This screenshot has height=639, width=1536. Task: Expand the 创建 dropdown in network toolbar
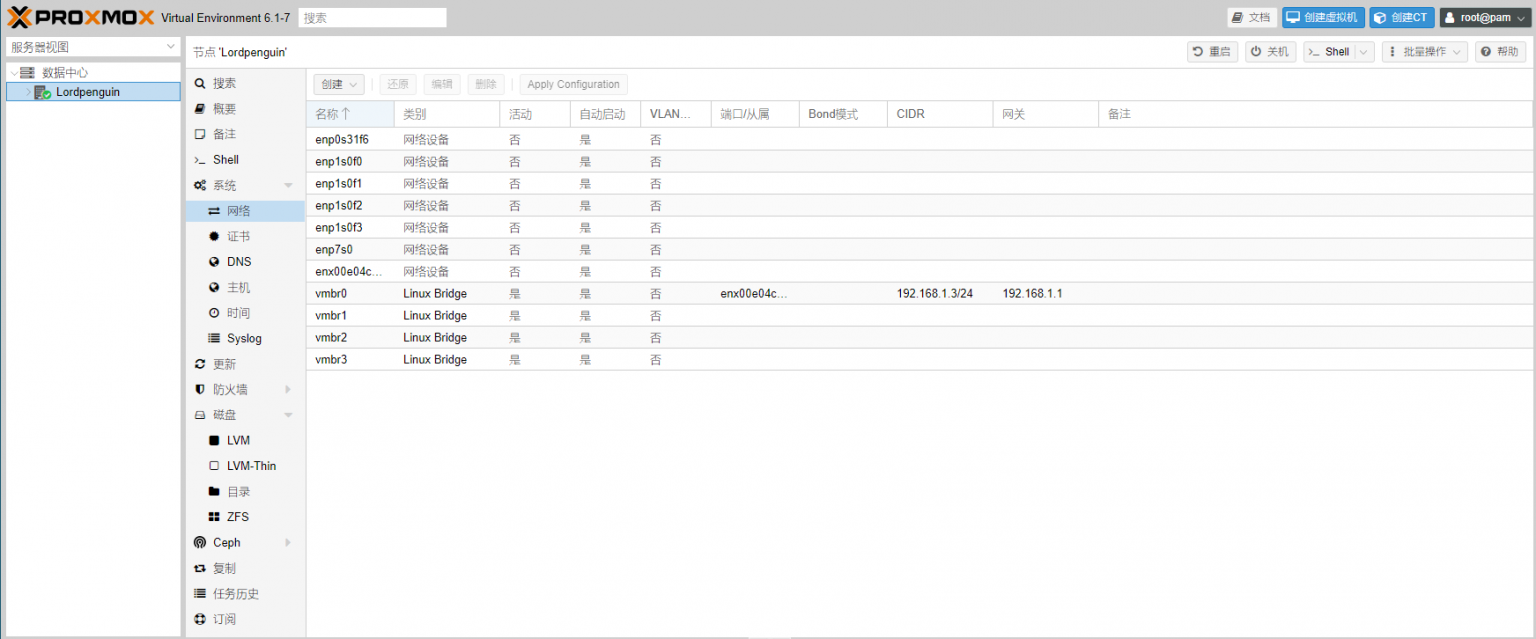coord(338,85)
